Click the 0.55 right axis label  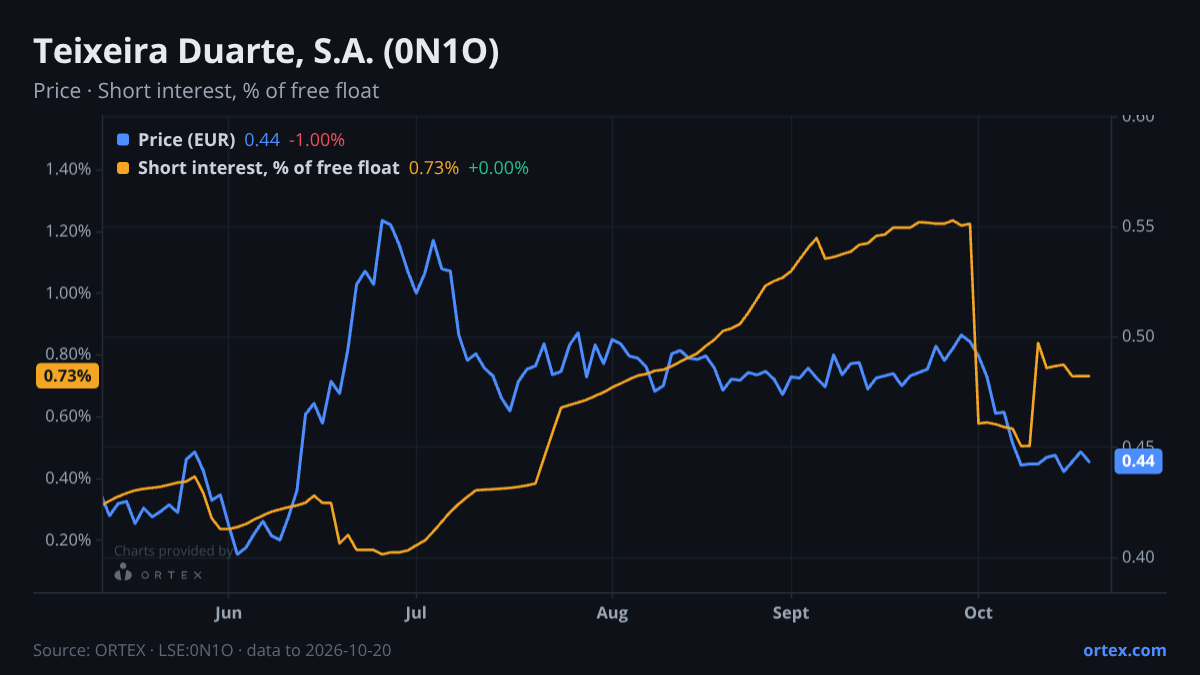coord(1139,226)
